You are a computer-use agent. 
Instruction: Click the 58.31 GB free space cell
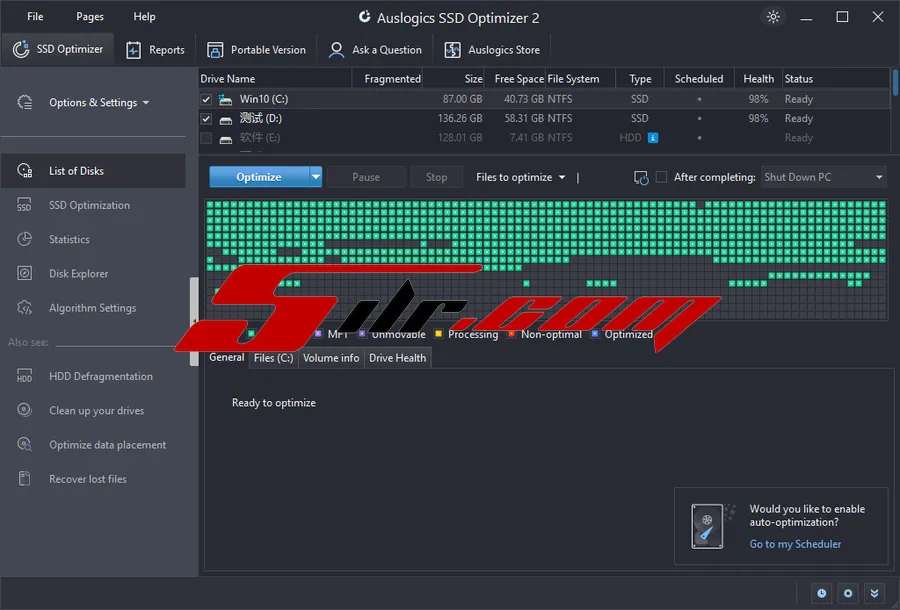pyautogui.click(x=523, y=119)
